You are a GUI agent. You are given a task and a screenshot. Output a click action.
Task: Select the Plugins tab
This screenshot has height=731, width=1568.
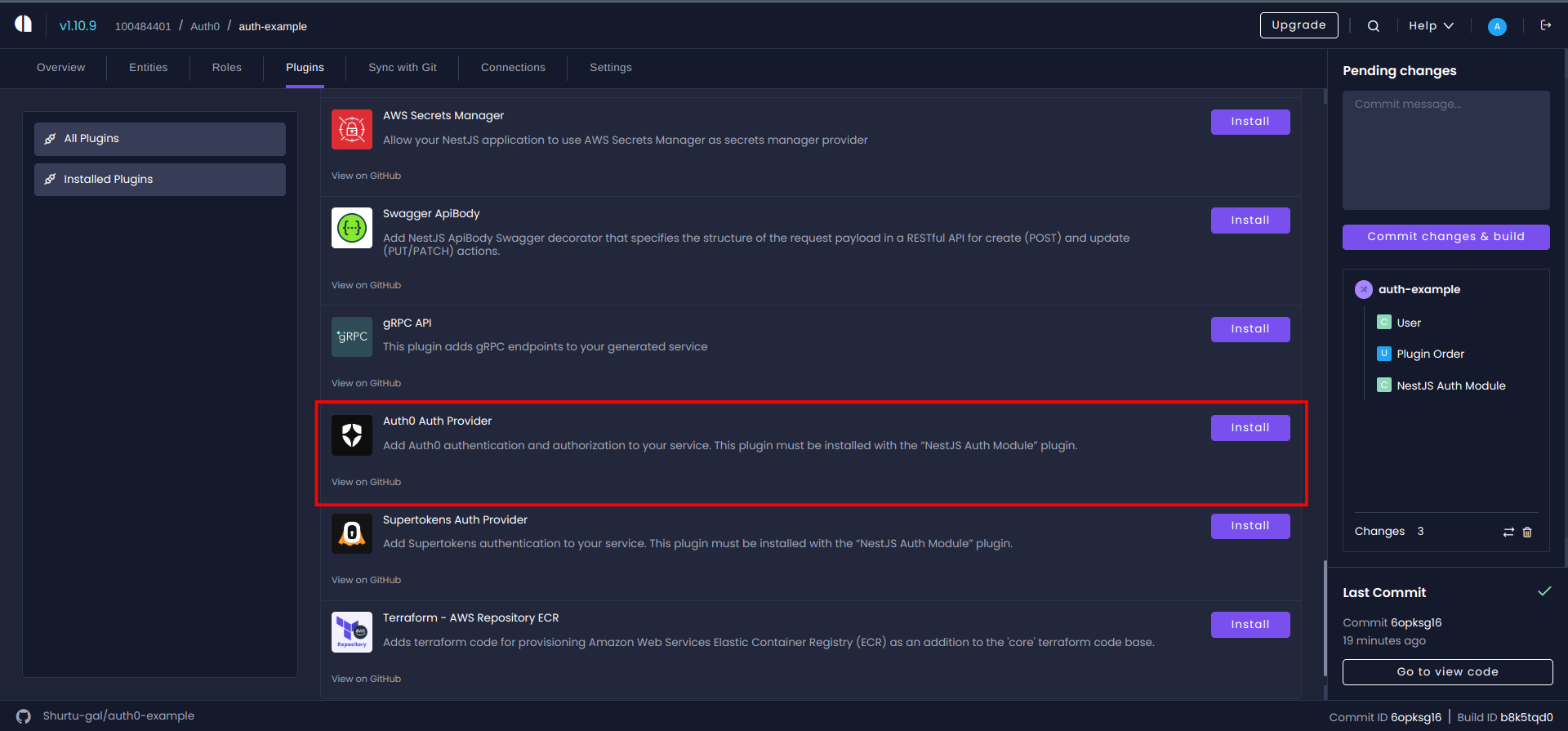pyautogui.click(x=305, y=68)
